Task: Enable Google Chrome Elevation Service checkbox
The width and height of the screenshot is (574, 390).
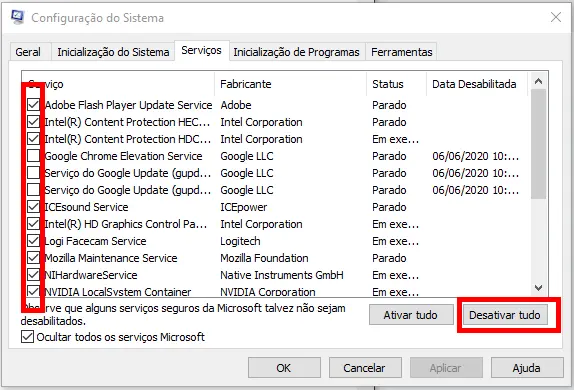Action: 33,156
